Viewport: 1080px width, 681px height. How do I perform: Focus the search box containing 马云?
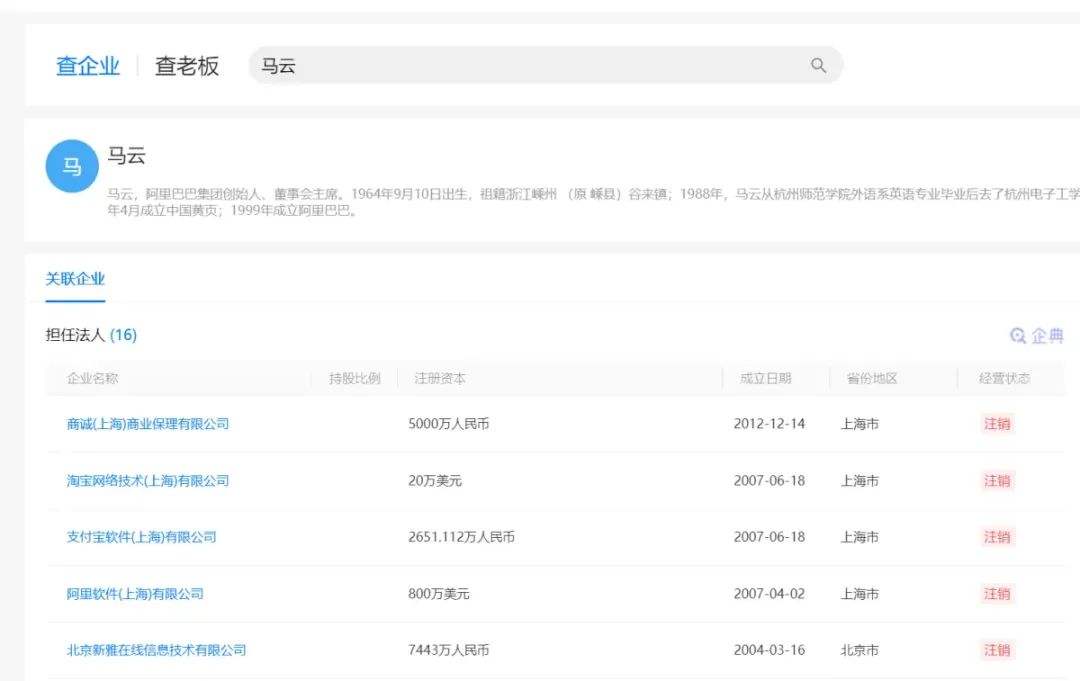pos(546,65)
